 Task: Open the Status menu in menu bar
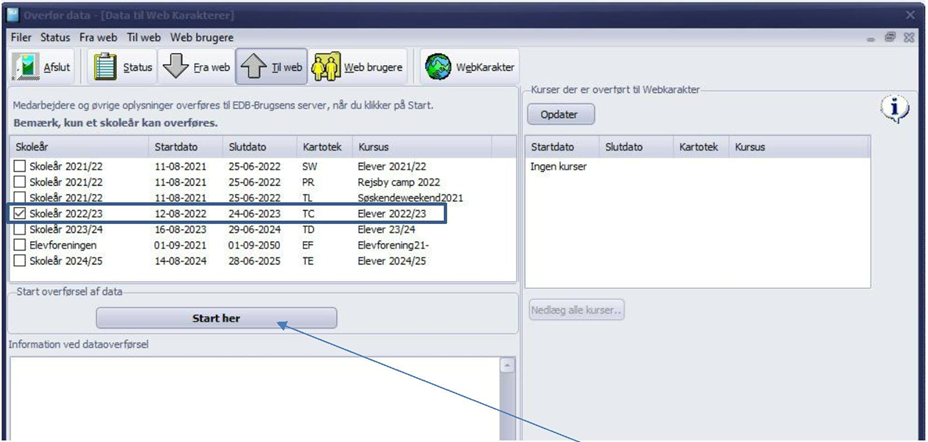tap(55, 37)
